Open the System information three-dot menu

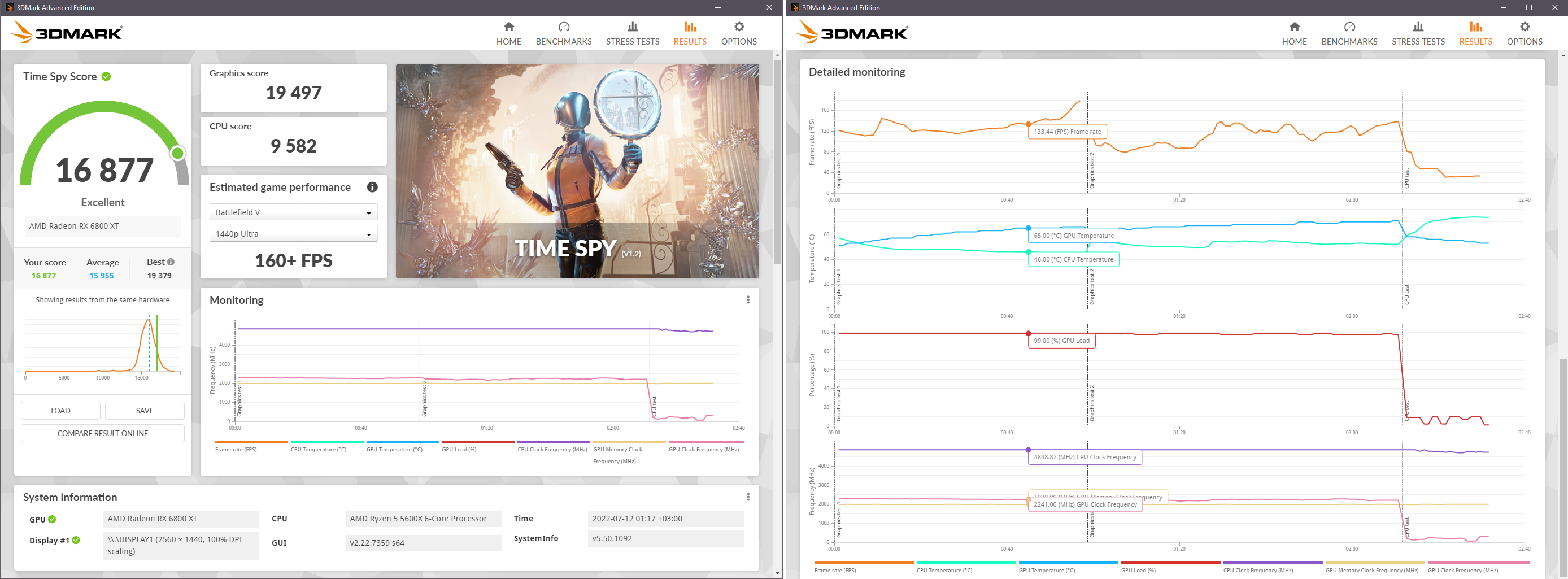click(x=748, y=497)
